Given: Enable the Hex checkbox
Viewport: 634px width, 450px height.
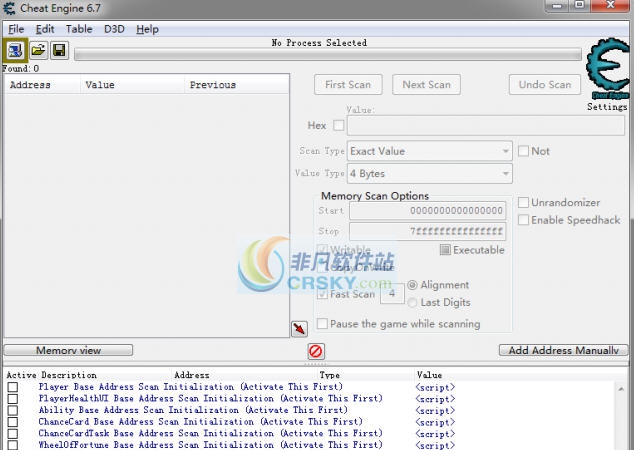Looking at the screenshot, I should point(338,126).
